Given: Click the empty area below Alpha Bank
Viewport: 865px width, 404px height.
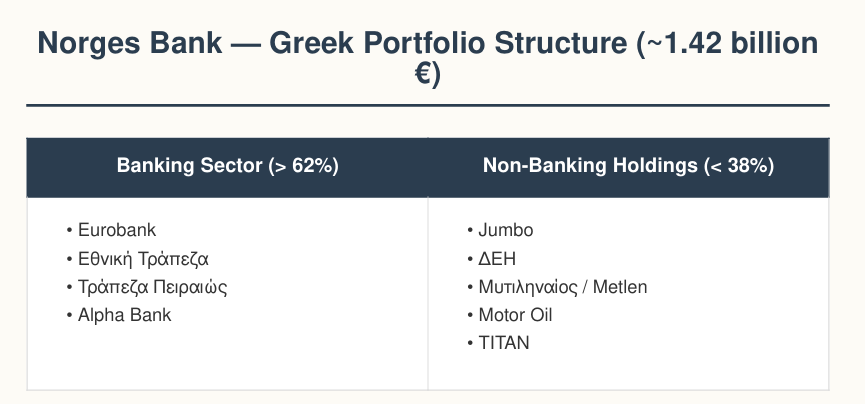Looking at the screenshot, I should pos(227,358).
